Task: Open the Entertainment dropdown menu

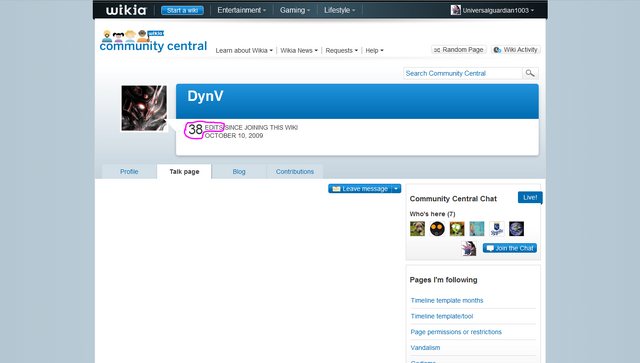Action: (241, 10)
